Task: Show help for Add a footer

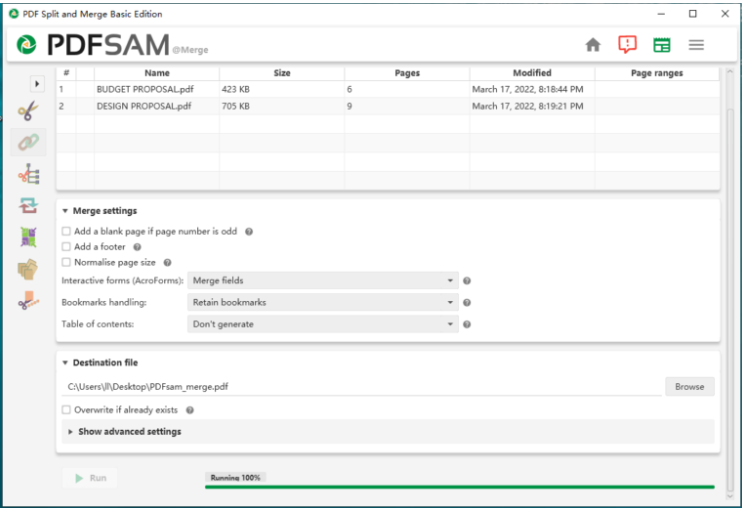Action: 137,247
